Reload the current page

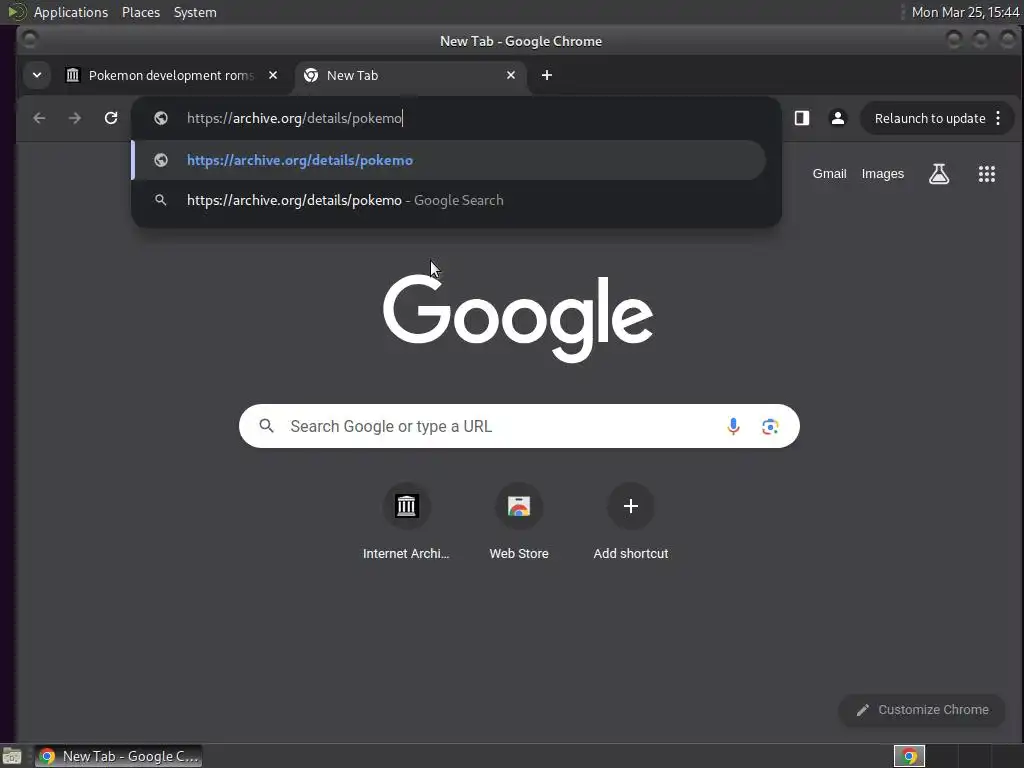[x=111, y=118]
